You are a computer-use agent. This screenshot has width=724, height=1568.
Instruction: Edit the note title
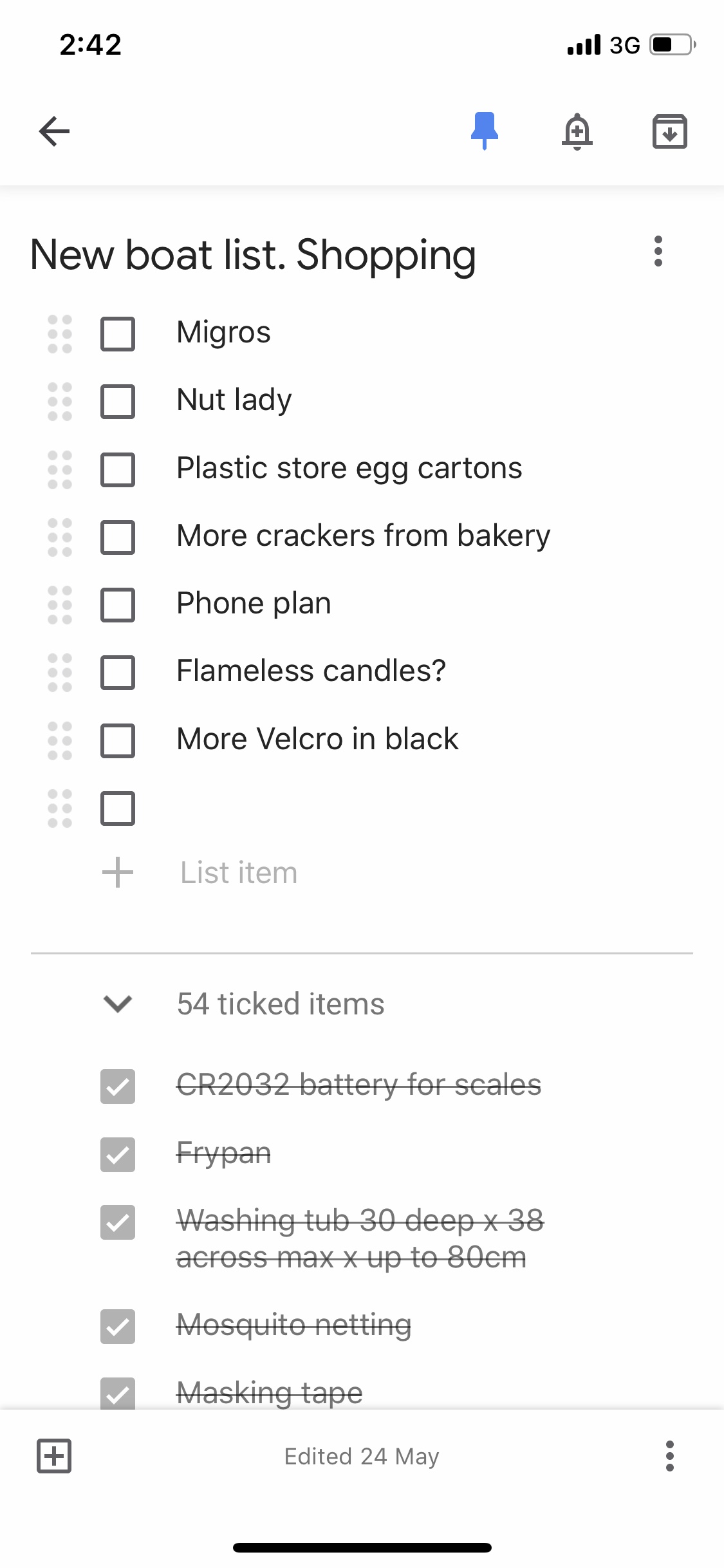(x=253, y=255)
